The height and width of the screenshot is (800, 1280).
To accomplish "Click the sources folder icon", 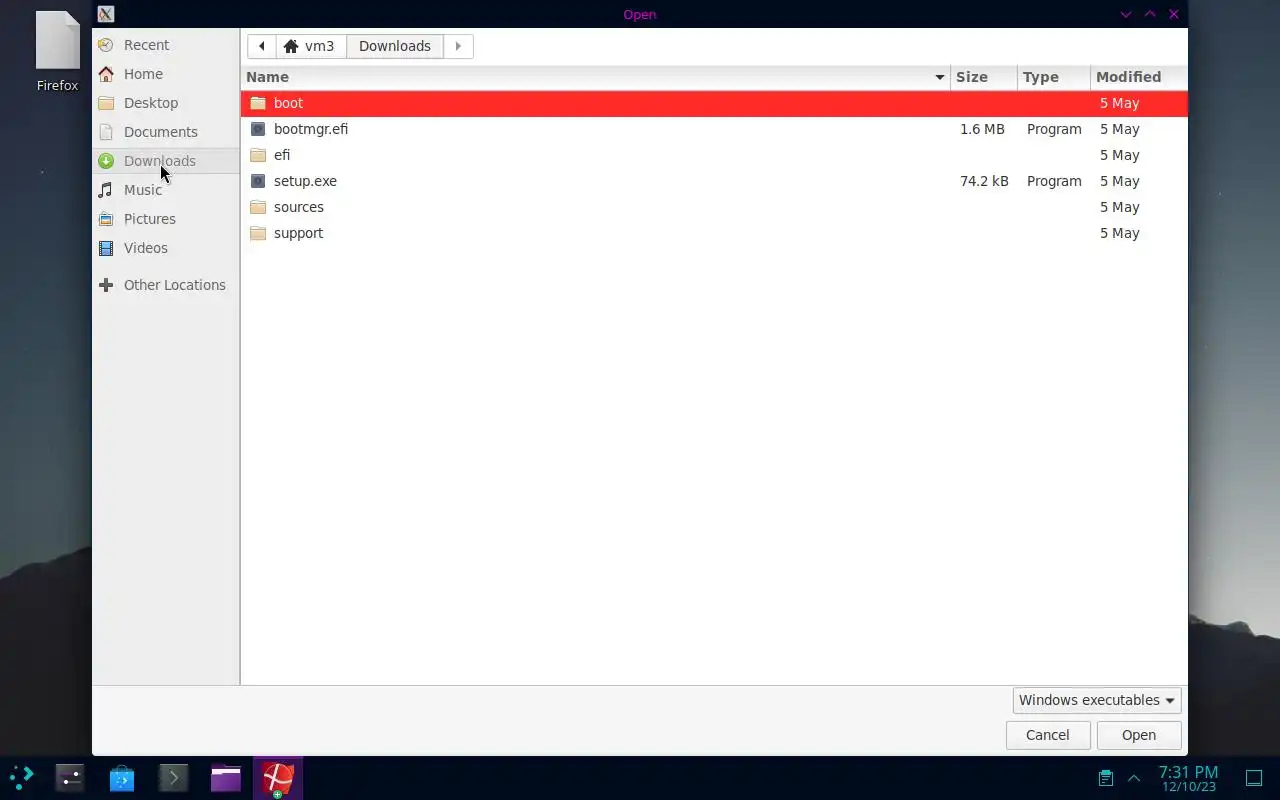I will pyautogui.click(x=258, y=207).
